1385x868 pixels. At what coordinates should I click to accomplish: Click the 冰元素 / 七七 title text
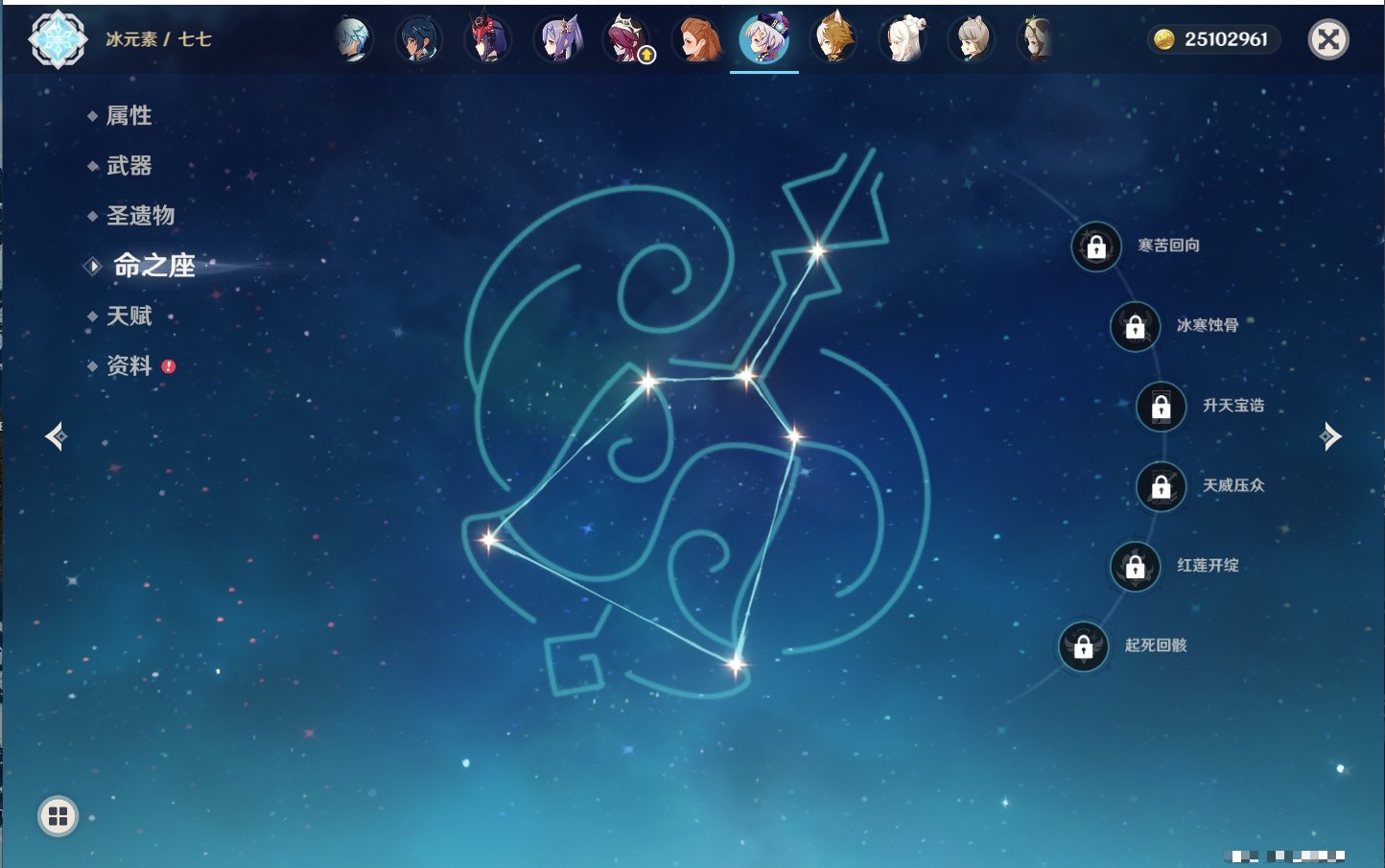coord(158,39)
